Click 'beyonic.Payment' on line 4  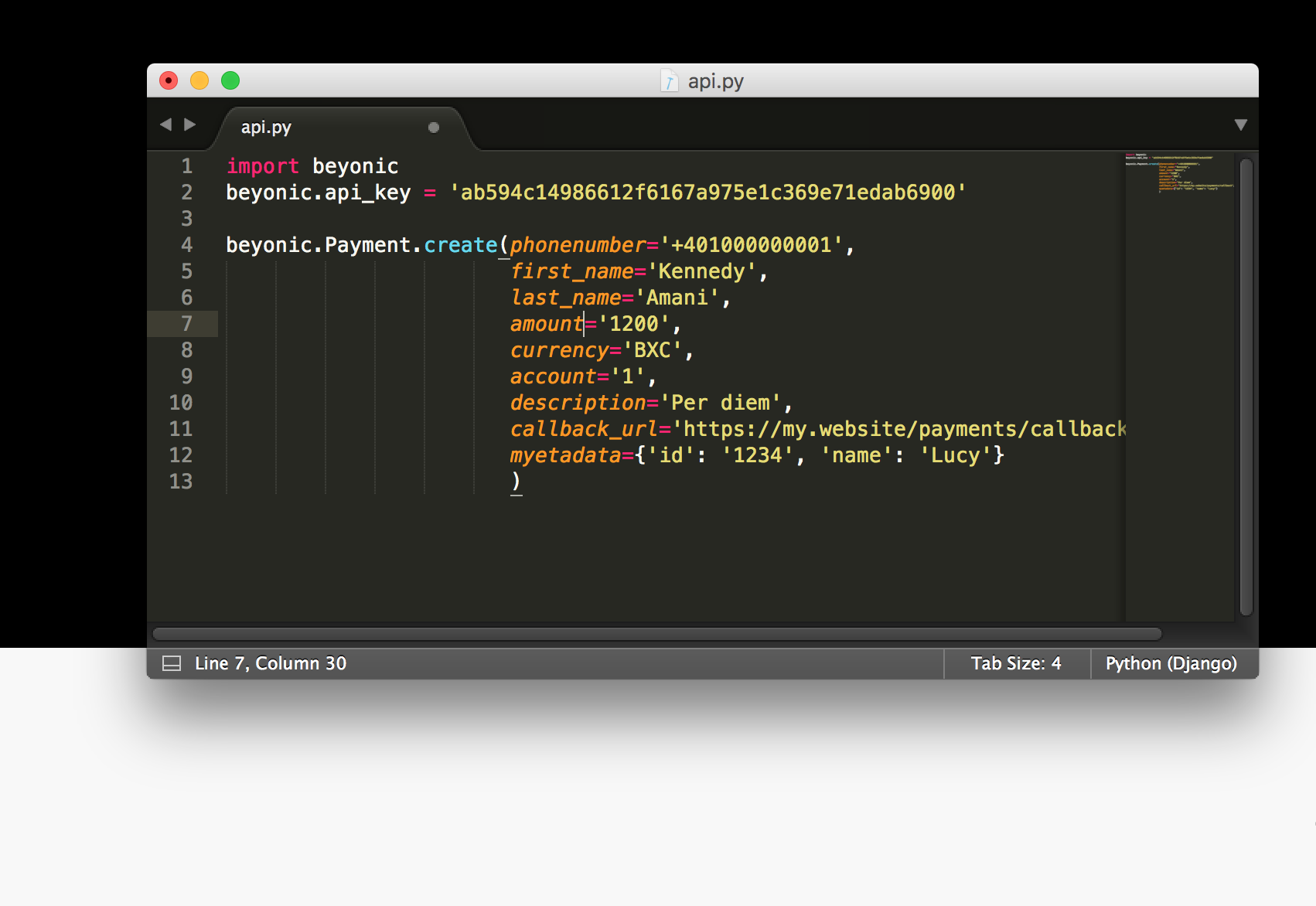pyautogui.click(x=319, y=245)
